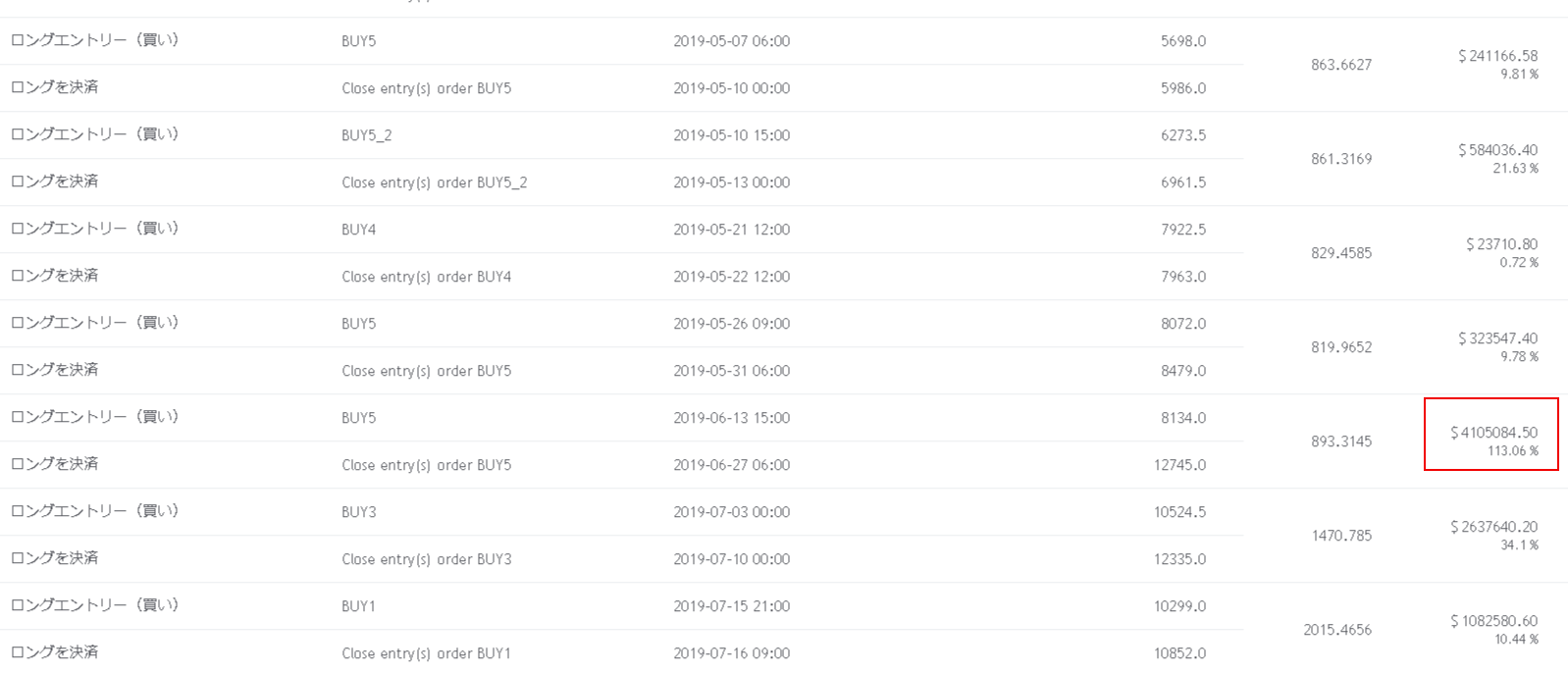Screen dimensions: 1568x673
Task: Click the 12745.0 exit price
Action: pyautogui.click(x=1179, y=465)
